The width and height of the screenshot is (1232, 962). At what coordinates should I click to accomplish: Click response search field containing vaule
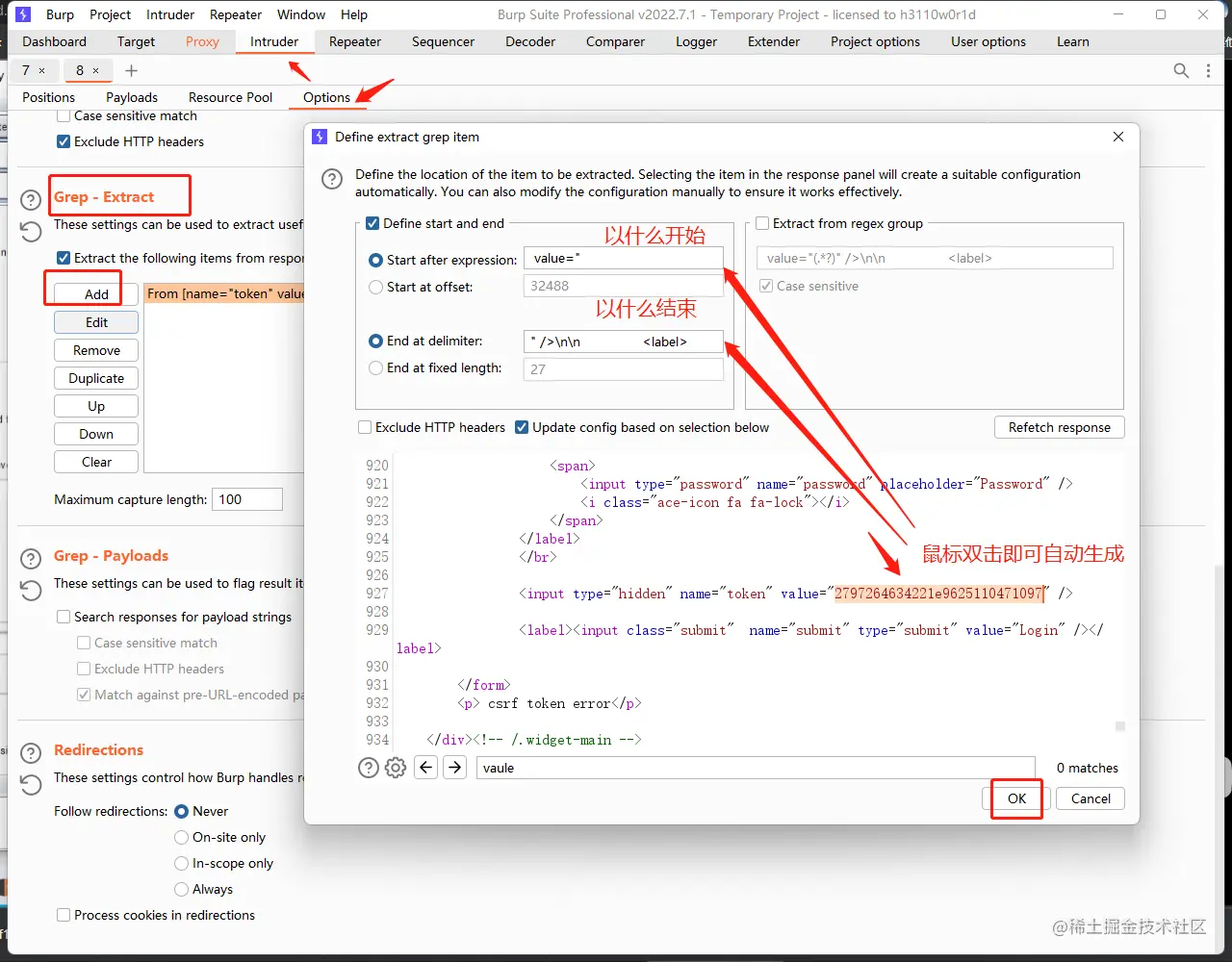pos(756,768)
